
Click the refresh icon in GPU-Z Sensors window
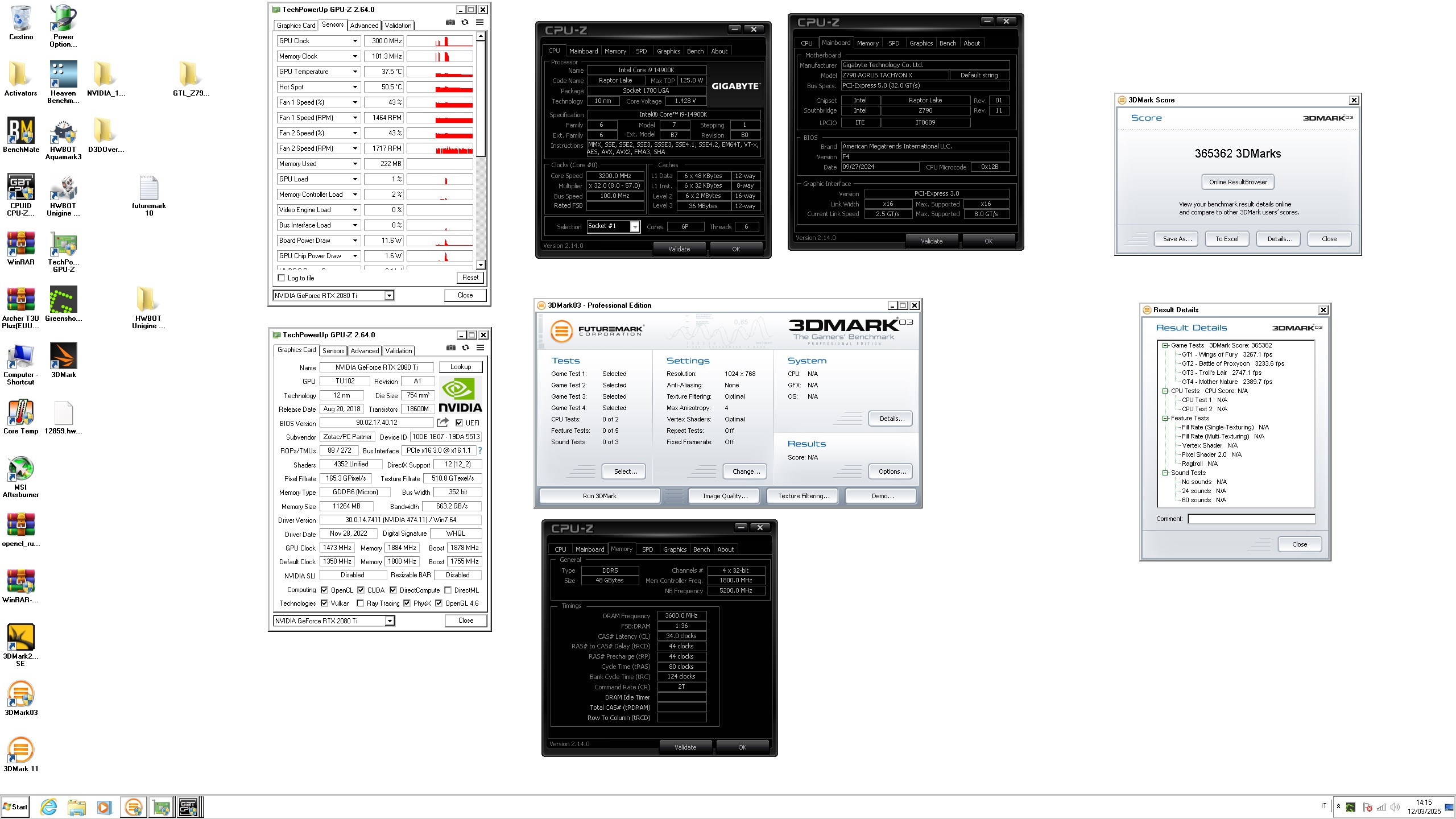click(x=465, y=22)
